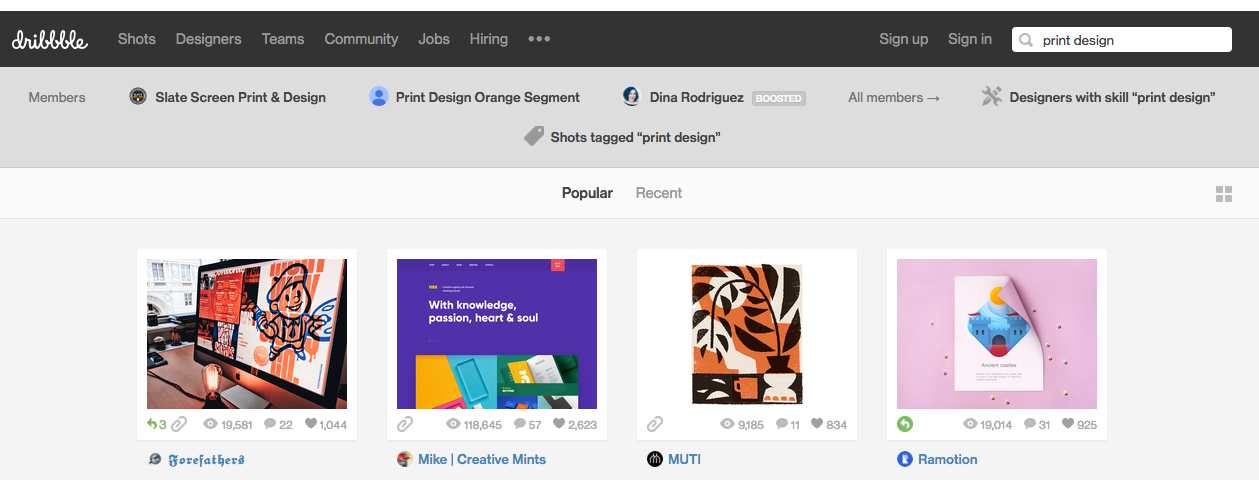Open the Creative Mints purple website shot
The width and height of the screenshot is (1259, 480).
[497, 334]
